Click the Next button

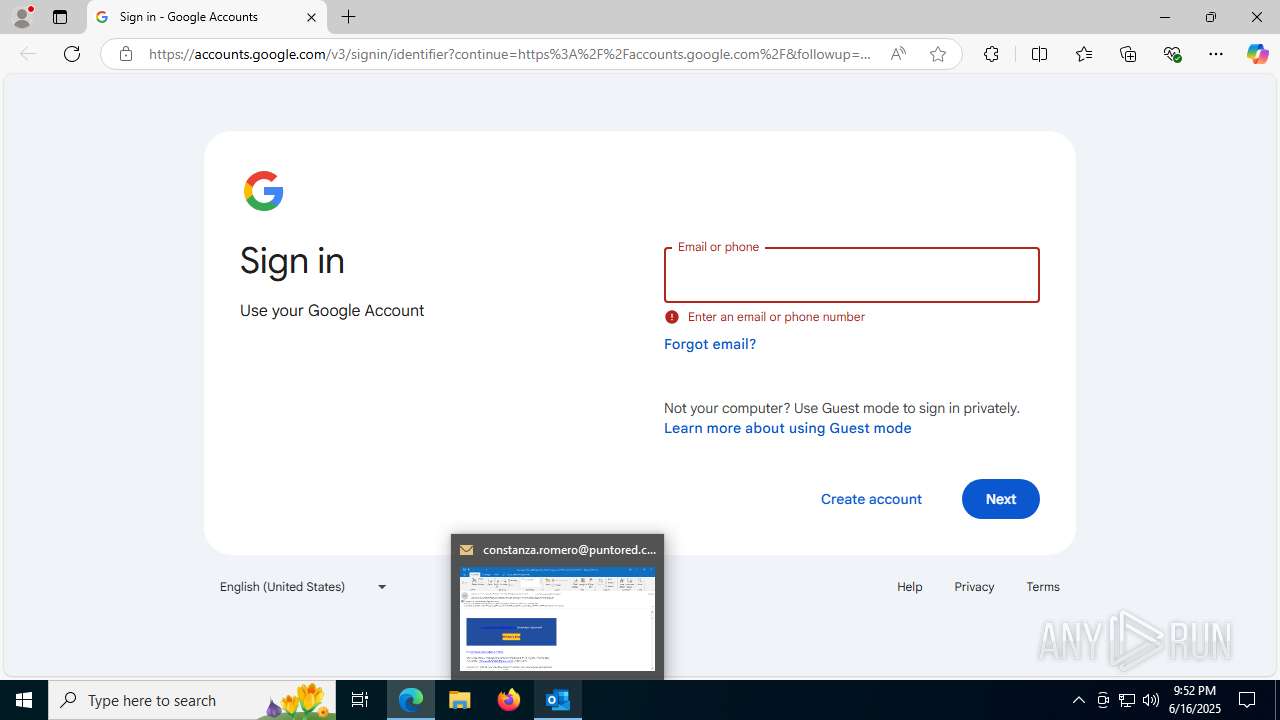pyautogui.click(x=1001, y=499)
